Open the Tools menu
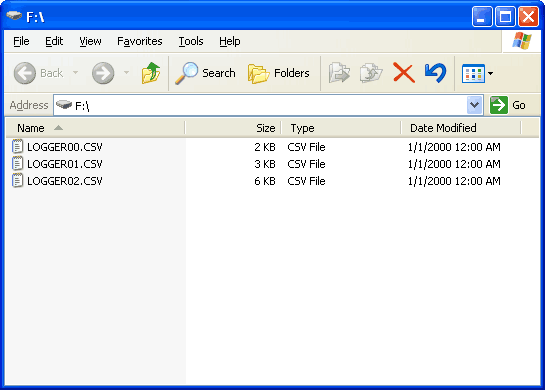The image size is (545, 390). [x=191, y=41]
